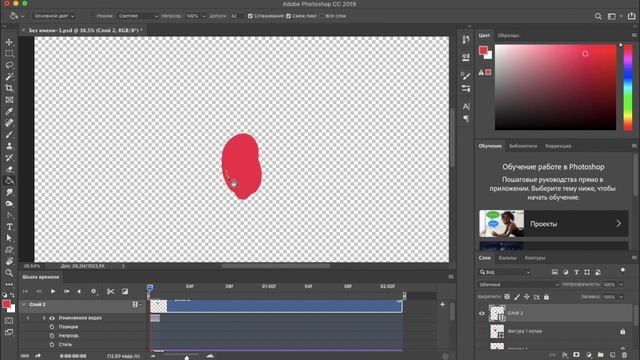This screenshot has width=640, height=360.
Task: Toggle timeline video track visibility eye
Action: (52, 318)
